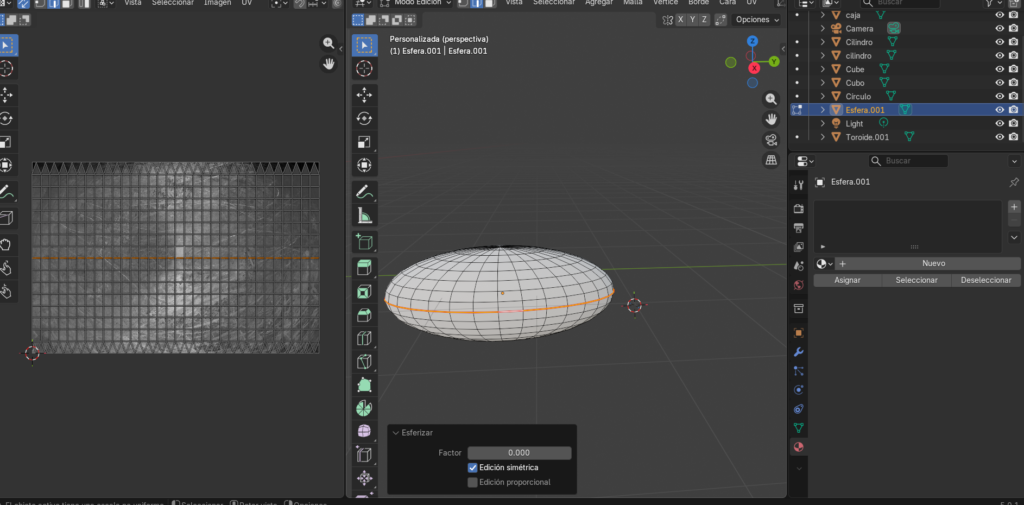Open the UV menu in UV editor

pyautogui.click(x=246, y=3)
